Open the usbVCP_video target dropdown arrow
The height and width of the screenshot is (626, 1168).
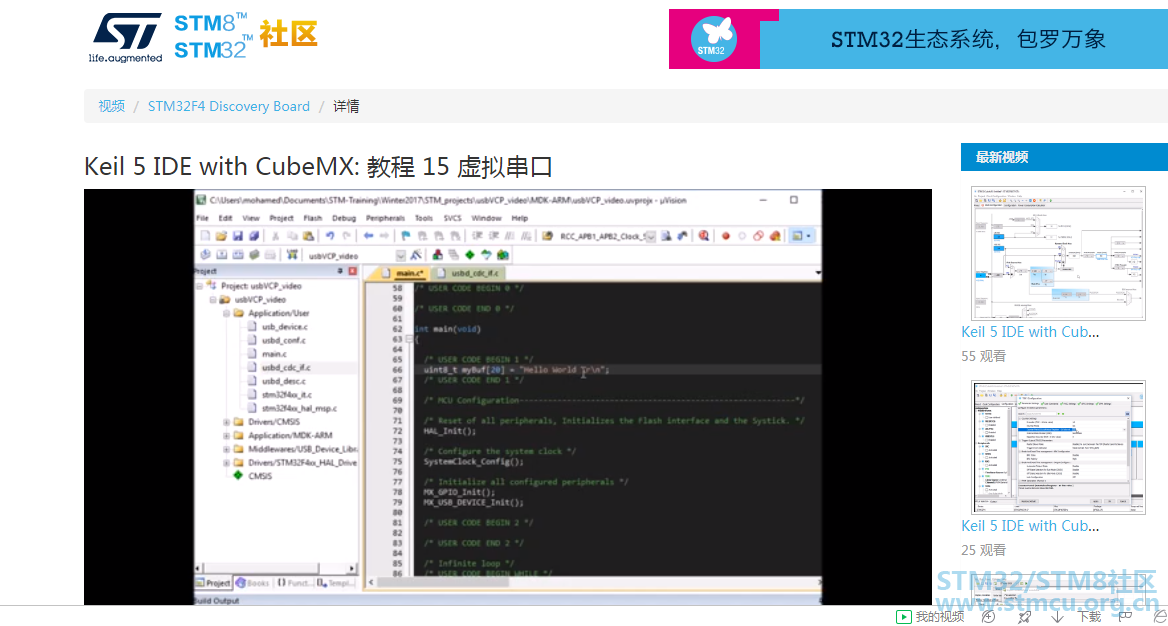(401, 256)
